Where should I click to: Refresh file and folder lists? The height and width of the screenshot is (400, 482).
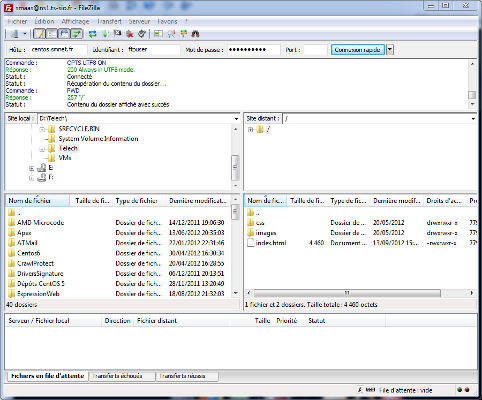pos(93,34)
